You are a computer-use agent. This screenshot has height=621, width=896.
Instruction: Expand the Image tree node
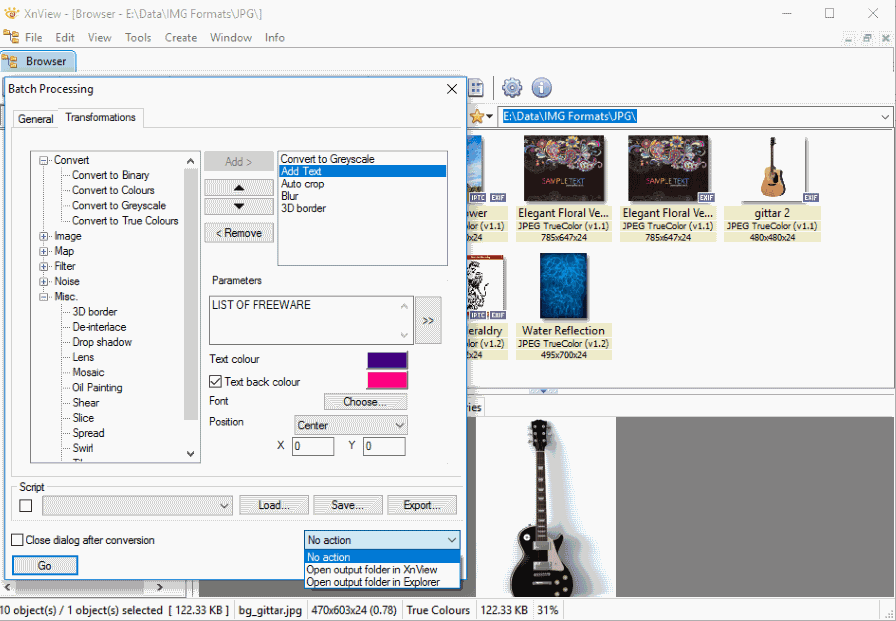tap(43, 236)
